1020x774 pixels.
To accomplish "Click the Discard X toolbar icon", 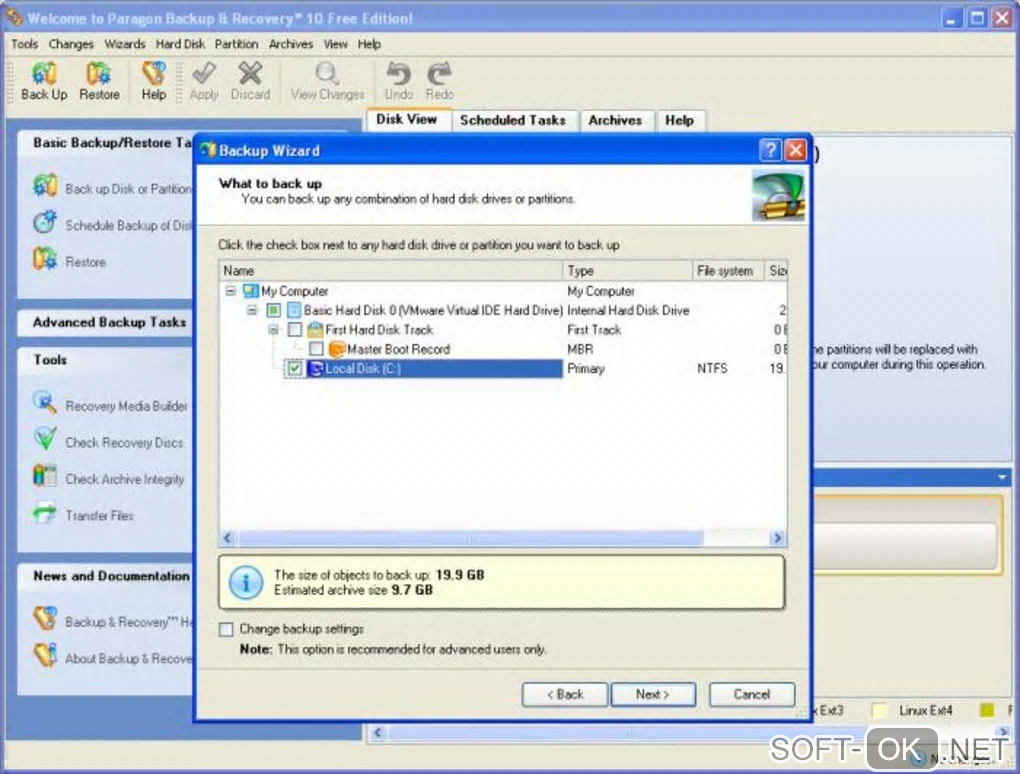I will coord(250,73).
